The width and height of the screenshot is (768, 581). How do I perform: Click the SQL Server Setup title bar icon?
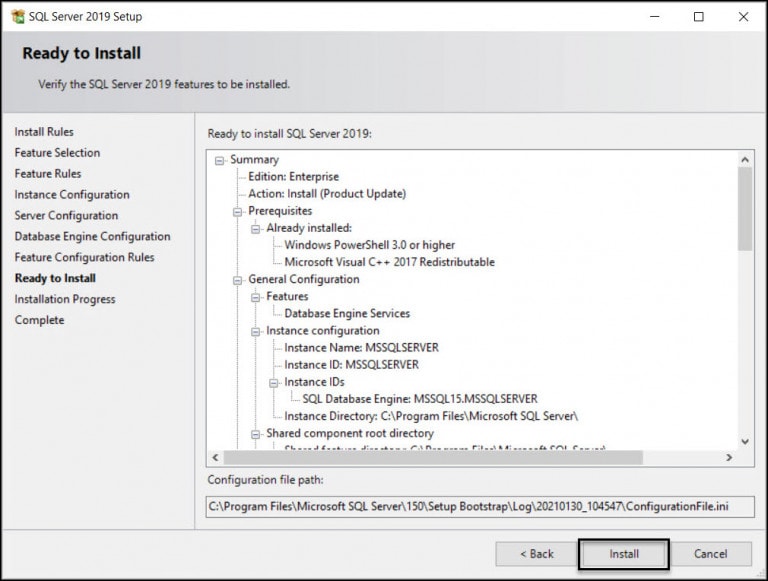point(18,17)
